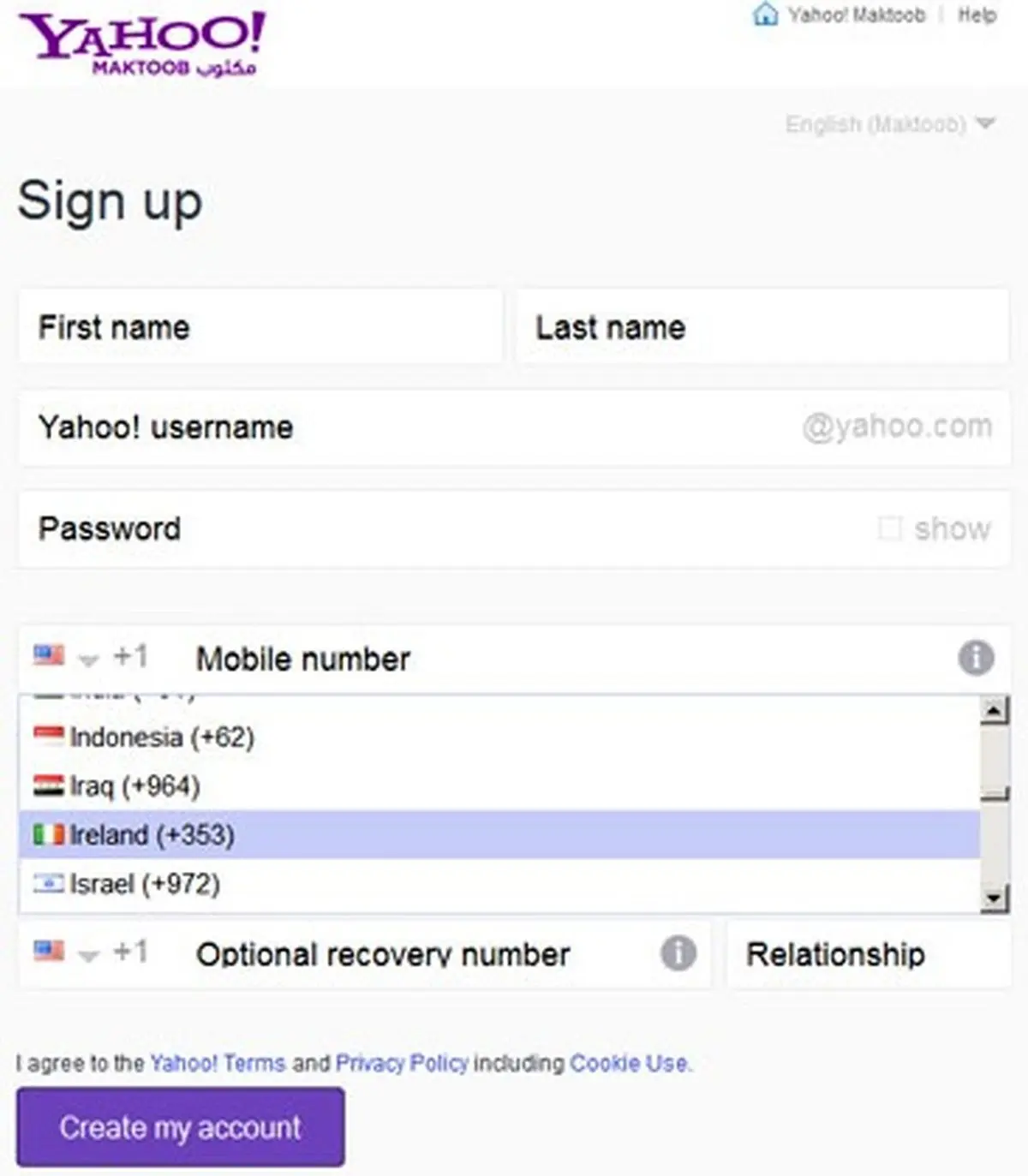This screenshot has height=1176, width=1028.
Task: Click the Yahoo Maktoob logo
Action: click(142, 45)
